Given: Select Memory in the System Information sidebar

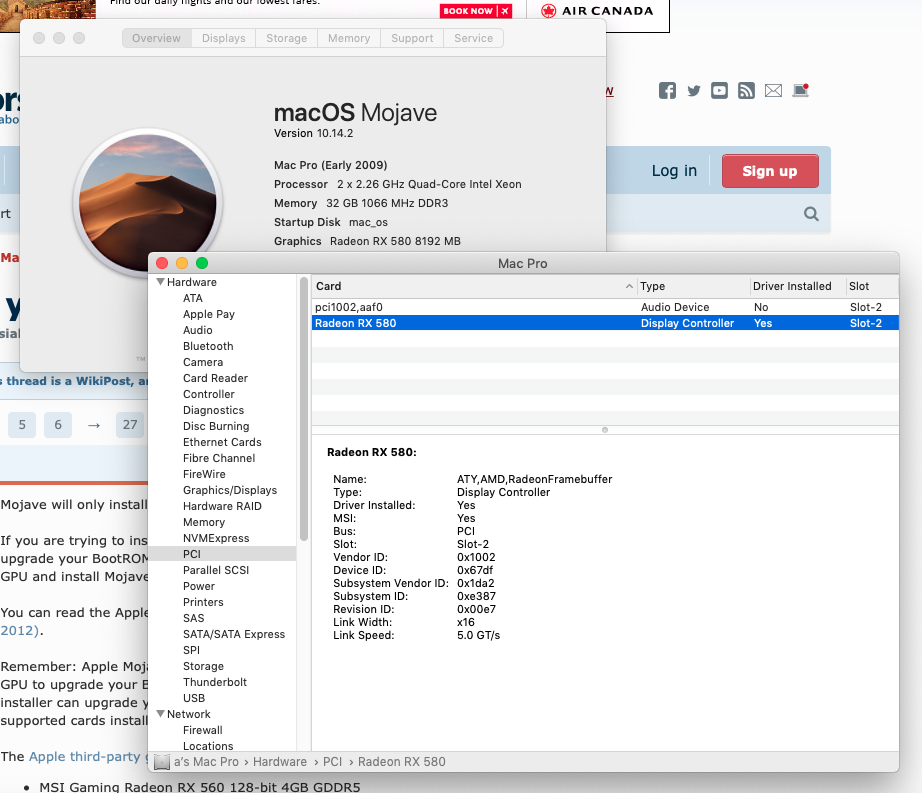Looking at the screenshot, I should (x=204, y=522).
